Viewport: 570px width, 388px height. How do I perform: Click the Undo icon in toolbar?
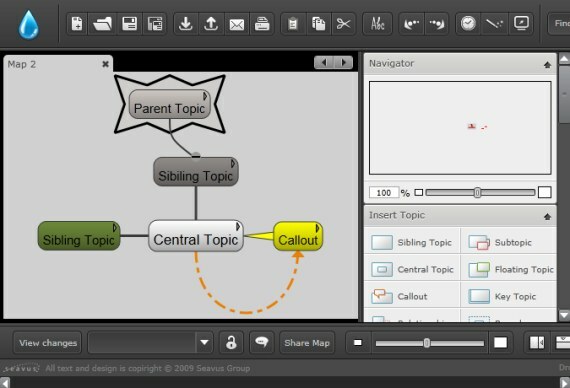click(412, 24)
